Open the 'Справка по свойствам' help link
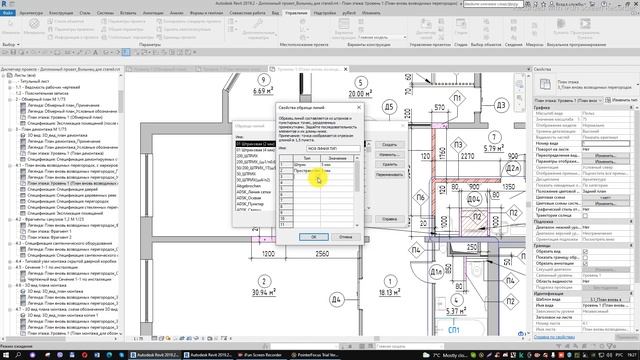Screen dimensions: 640x360 point(554,337)
